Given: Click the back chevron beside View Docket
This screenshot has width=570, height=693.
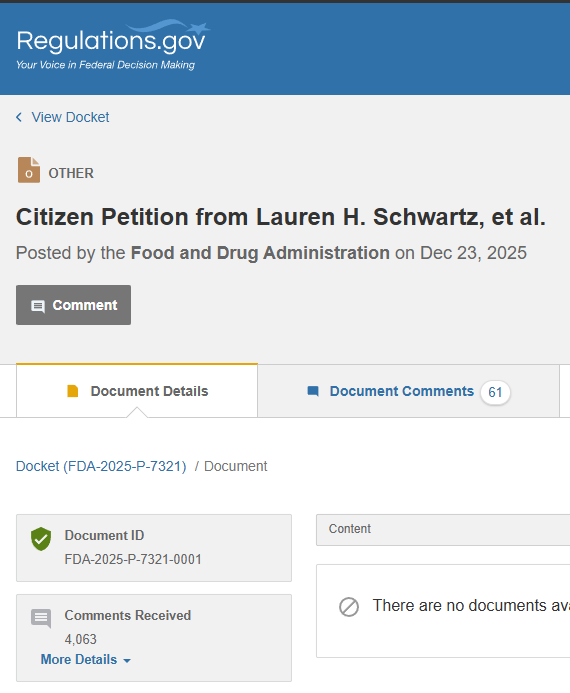Looking at the screenshot, I should tap(19, 117).
